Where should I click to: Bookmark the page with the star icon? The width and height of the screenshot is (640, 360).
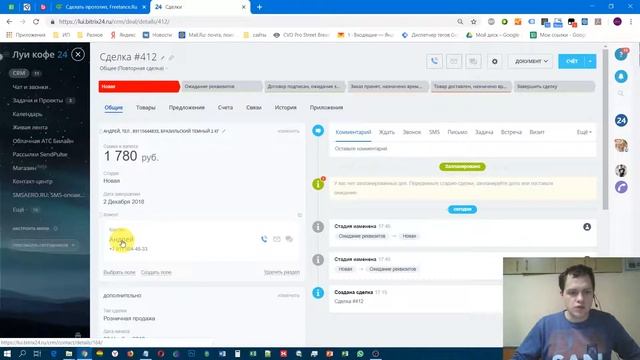click(x=473, y=22)
